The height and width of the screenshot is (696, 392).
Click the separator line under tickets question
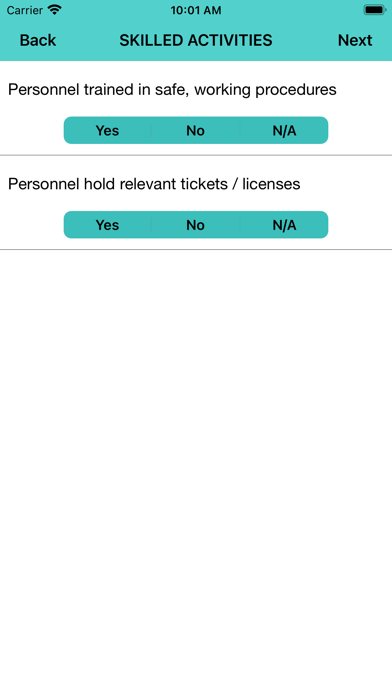pyautogui.click(x=196, y=249)
